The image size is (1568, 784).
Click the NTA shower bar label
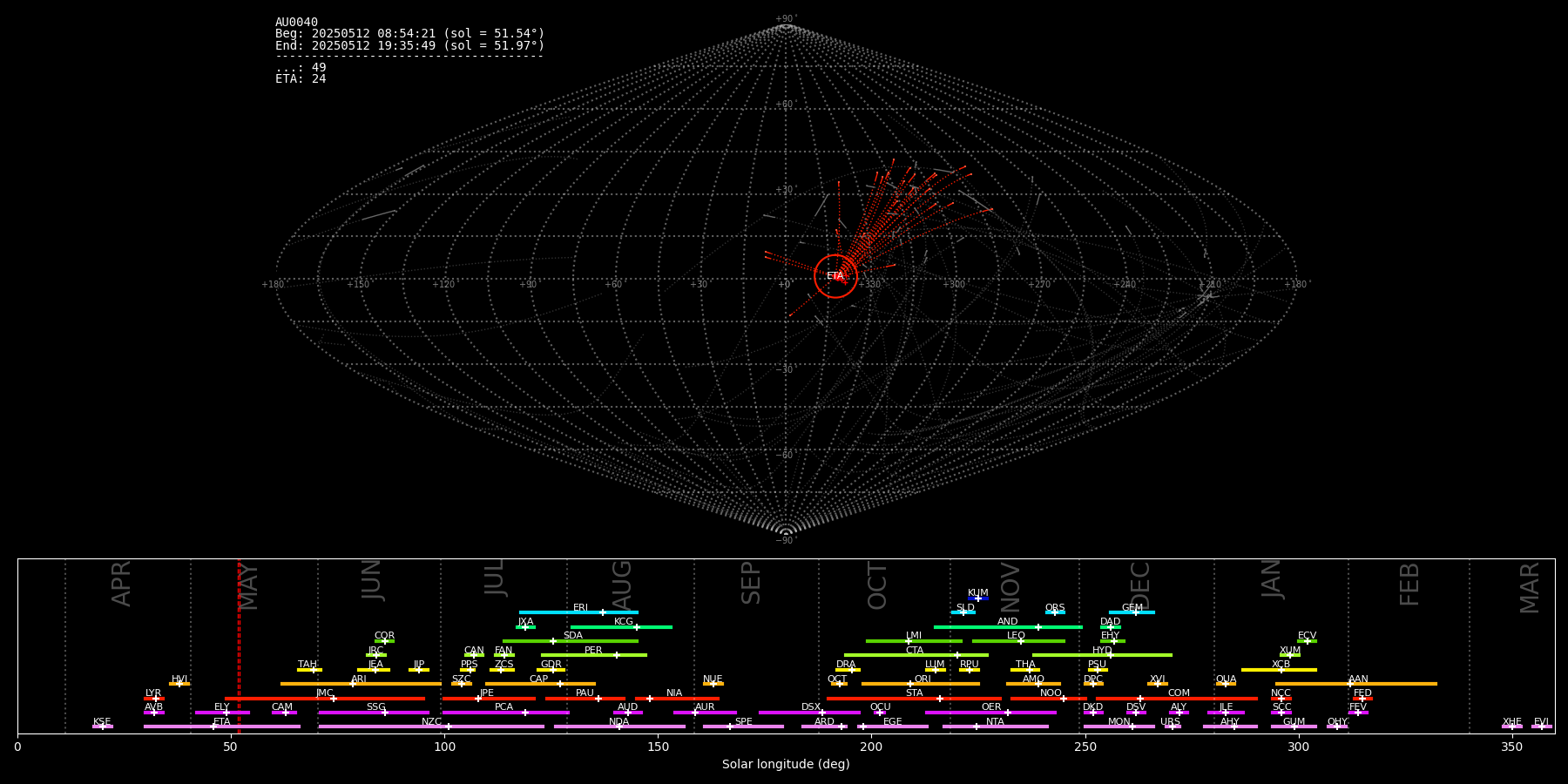point(995,722)
